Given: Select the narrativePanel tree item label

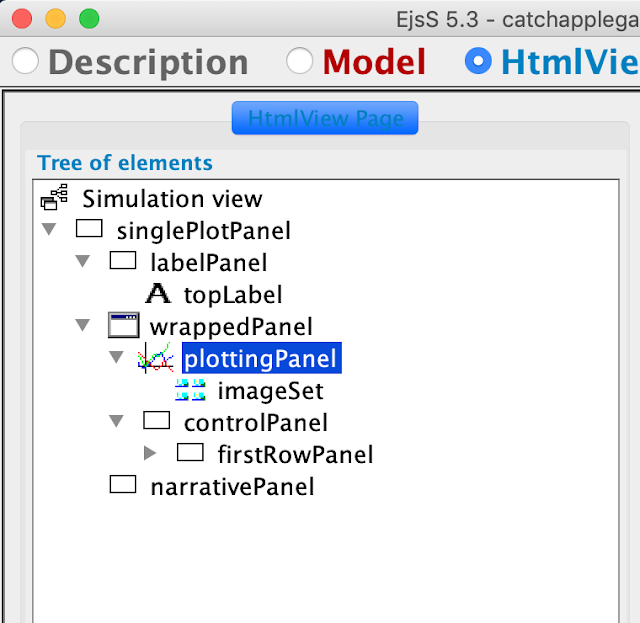Looking at the screenshot, I should (x=232, y=487).
